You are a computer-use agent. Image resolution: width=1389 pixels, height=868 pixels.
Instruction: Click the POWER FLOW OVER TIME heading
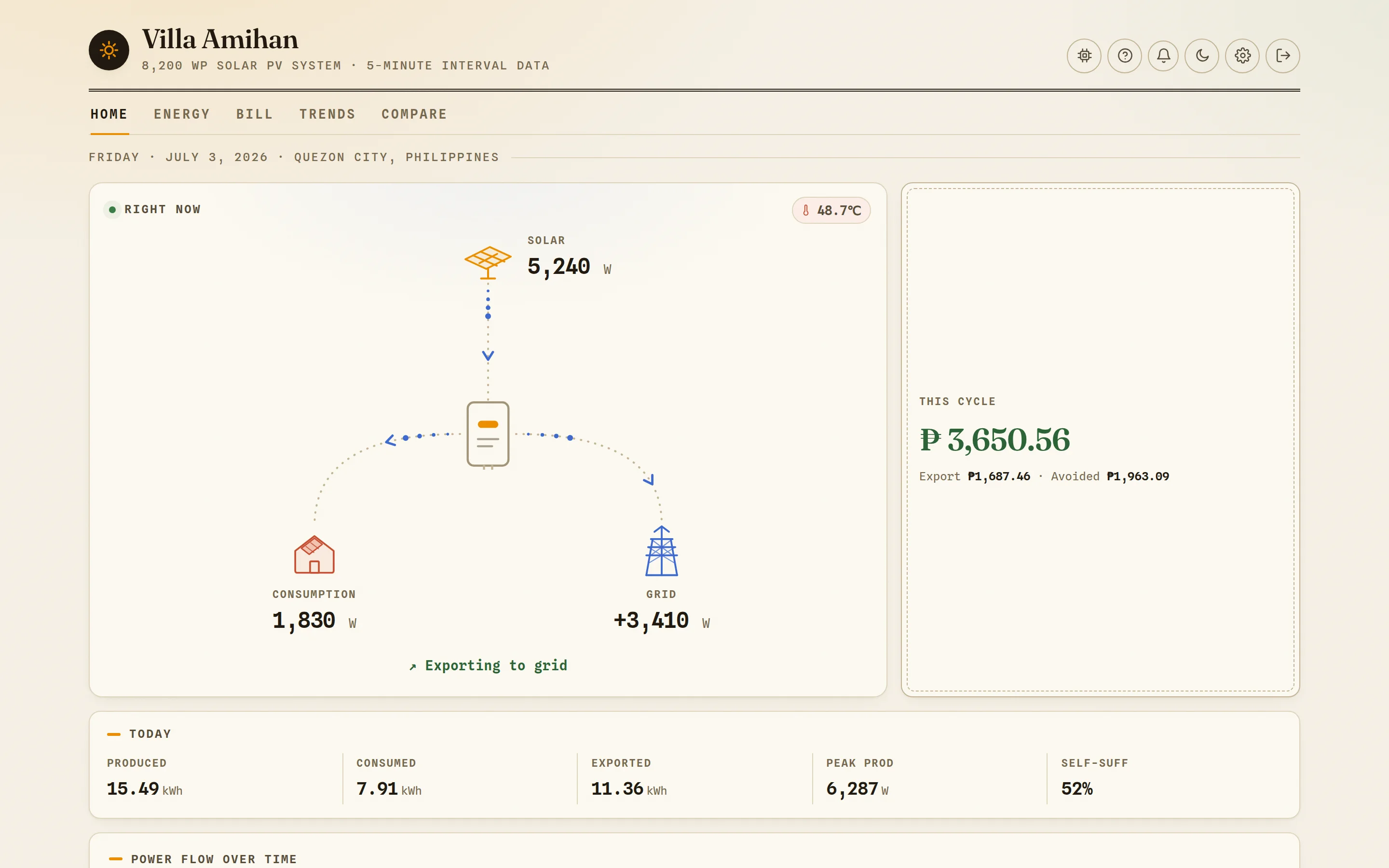pos(214,859)
